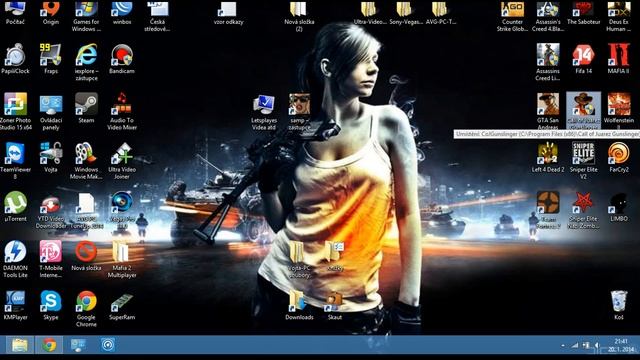Open Counter Strike Global Offensive shortcut
640x360 pixels.
(x=513, y=16)
